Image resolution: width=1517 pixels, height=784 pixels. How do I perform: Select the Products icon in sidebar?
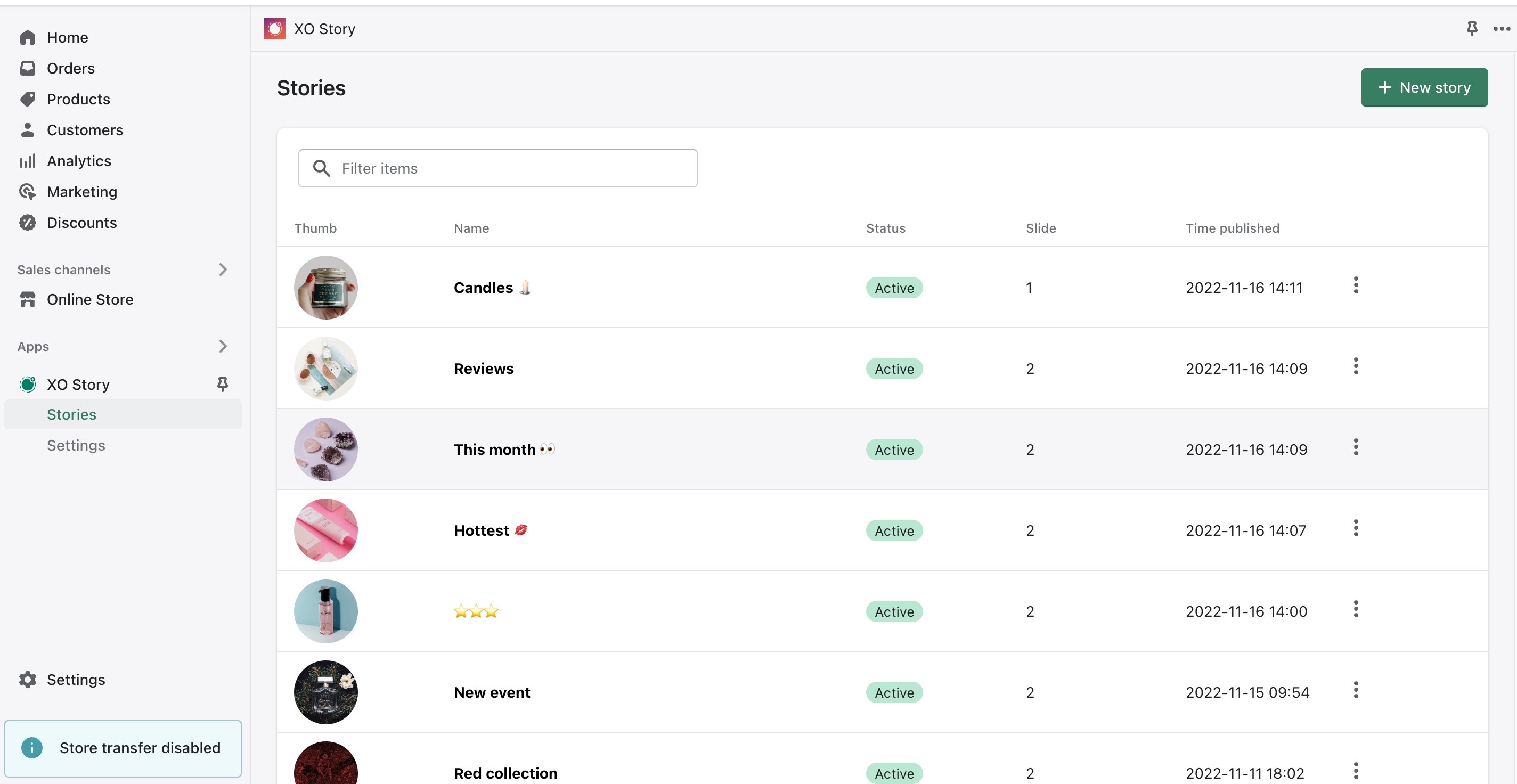[28, 99]
